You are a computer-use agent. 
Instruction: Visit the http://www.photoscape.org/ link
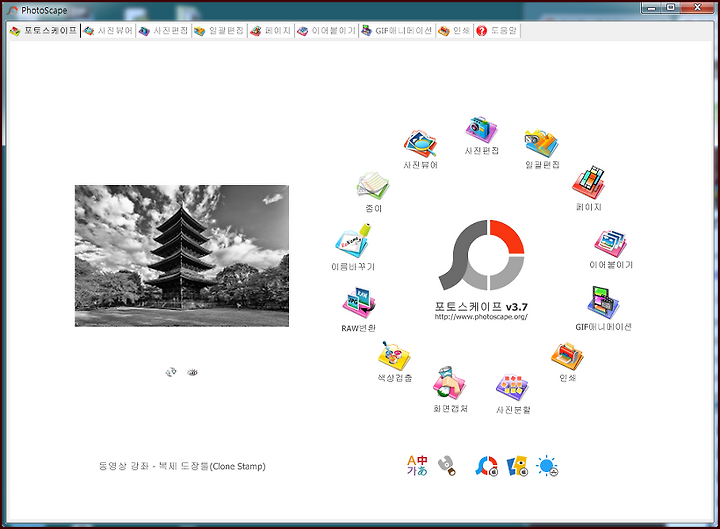(x=481, y=317)
